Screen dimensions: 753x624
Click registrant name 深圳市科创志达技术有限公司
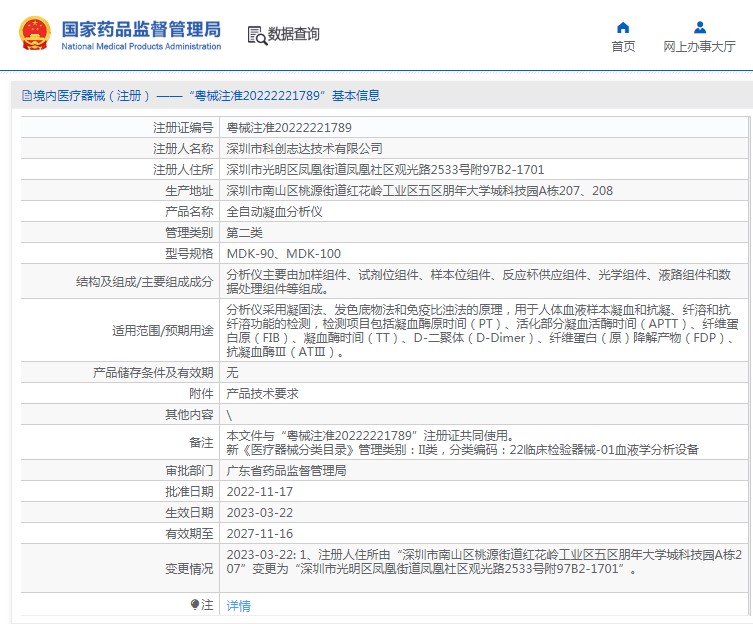(x=304, y=149)
